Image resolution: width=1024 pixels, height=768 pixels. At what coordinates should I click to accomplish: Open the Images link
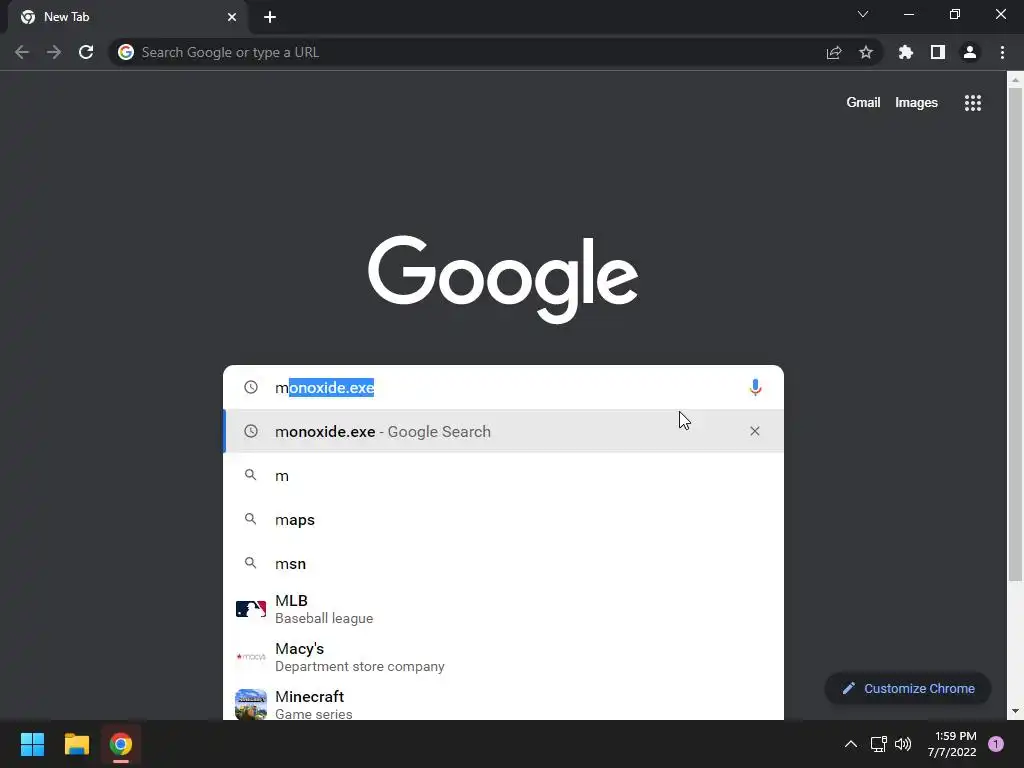(916, 103)
